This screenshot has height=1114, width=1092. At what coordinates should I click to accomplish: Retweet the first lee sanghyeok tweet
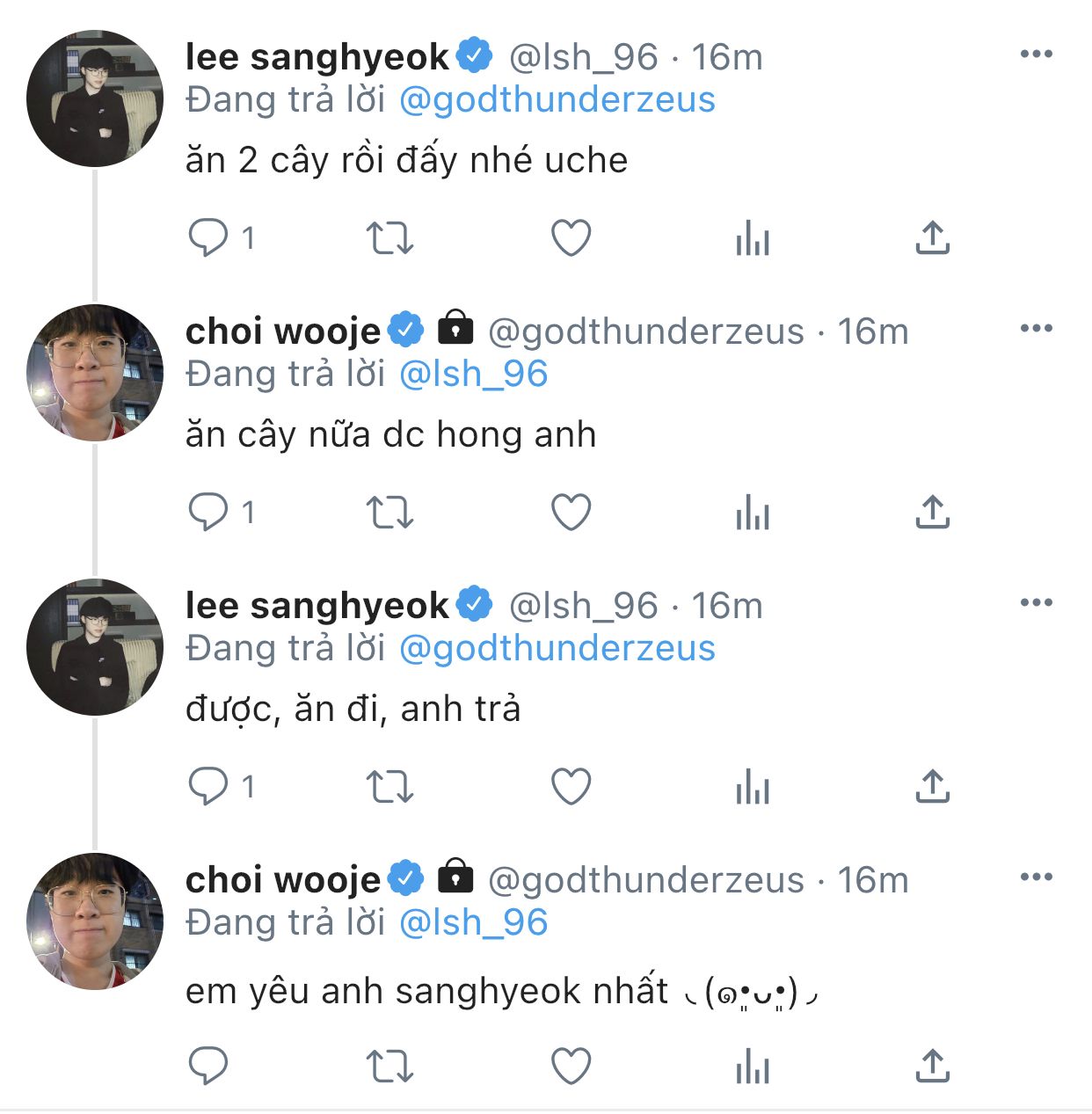(x=389, y=237)
